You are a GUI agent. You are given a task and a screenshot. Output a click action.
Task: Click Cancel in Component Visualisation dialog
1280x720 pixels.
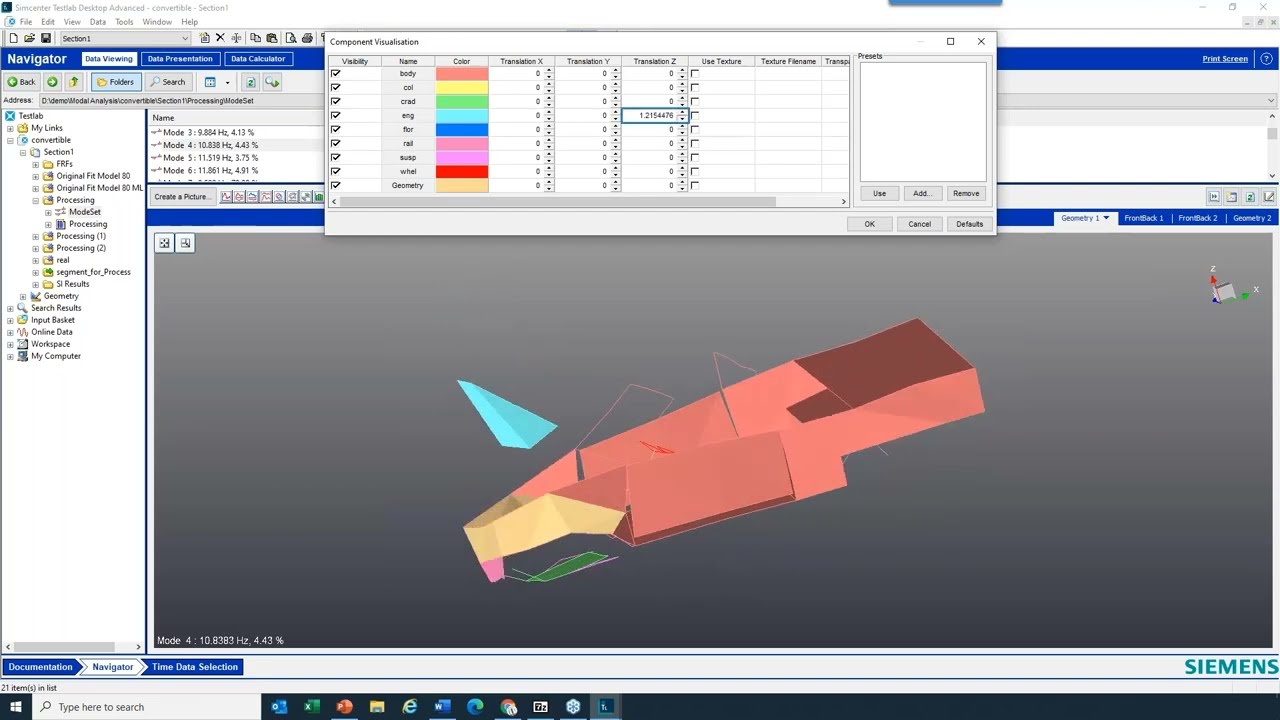coord(919,224)
